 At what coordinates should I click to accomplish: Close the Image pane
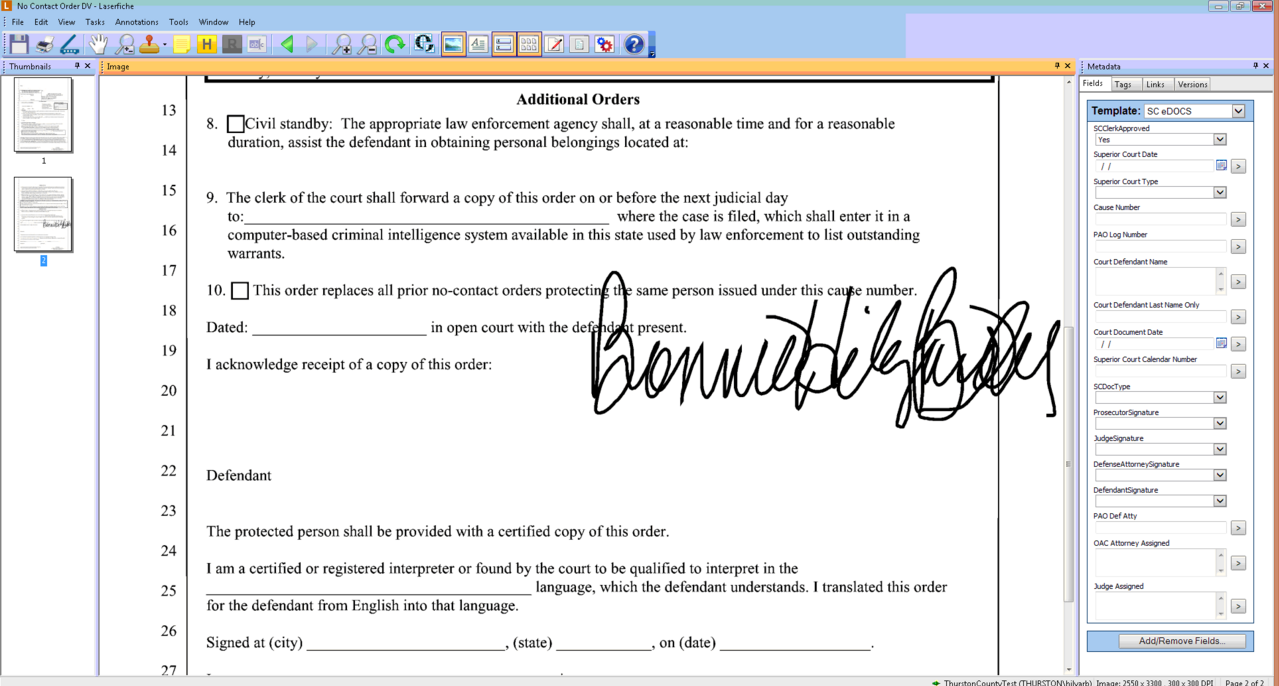[1068, 66]
